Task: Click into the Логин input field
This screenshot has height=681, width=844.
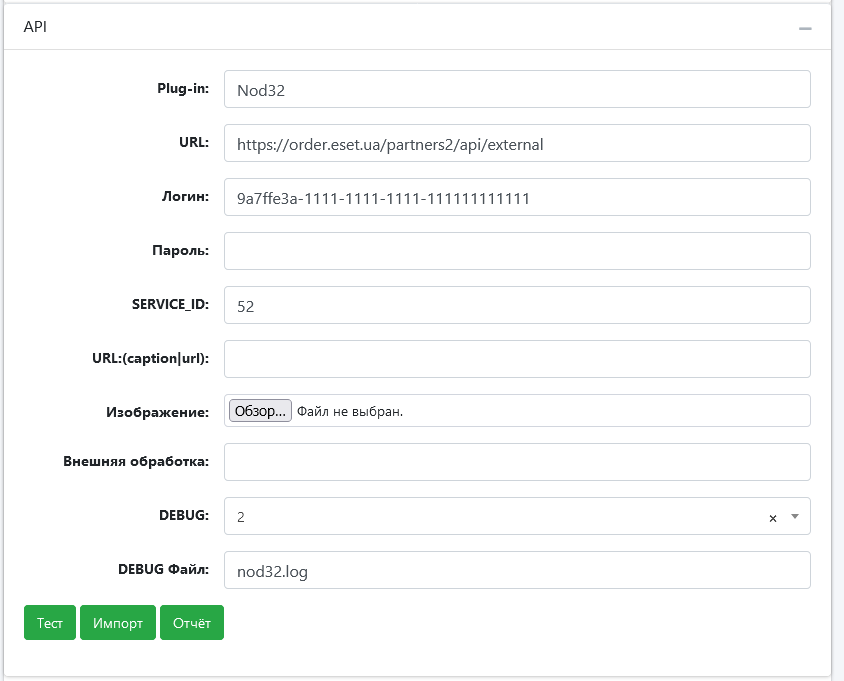Action: (517, 197)
